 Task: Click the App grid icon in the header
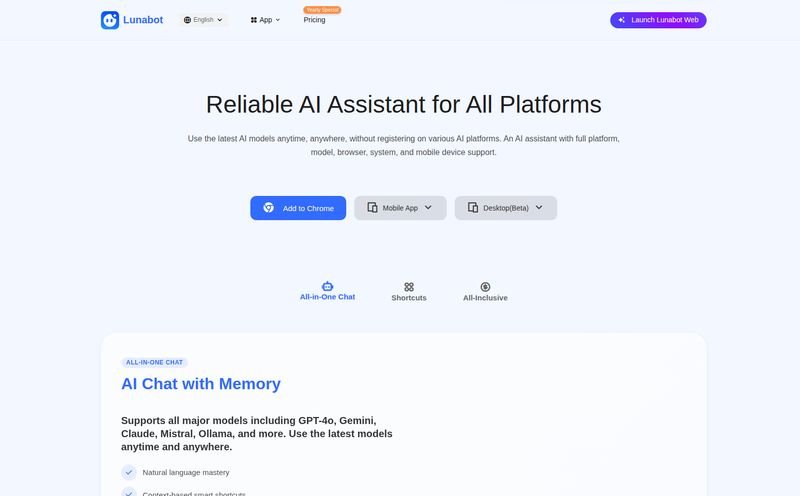coord(254,20)
